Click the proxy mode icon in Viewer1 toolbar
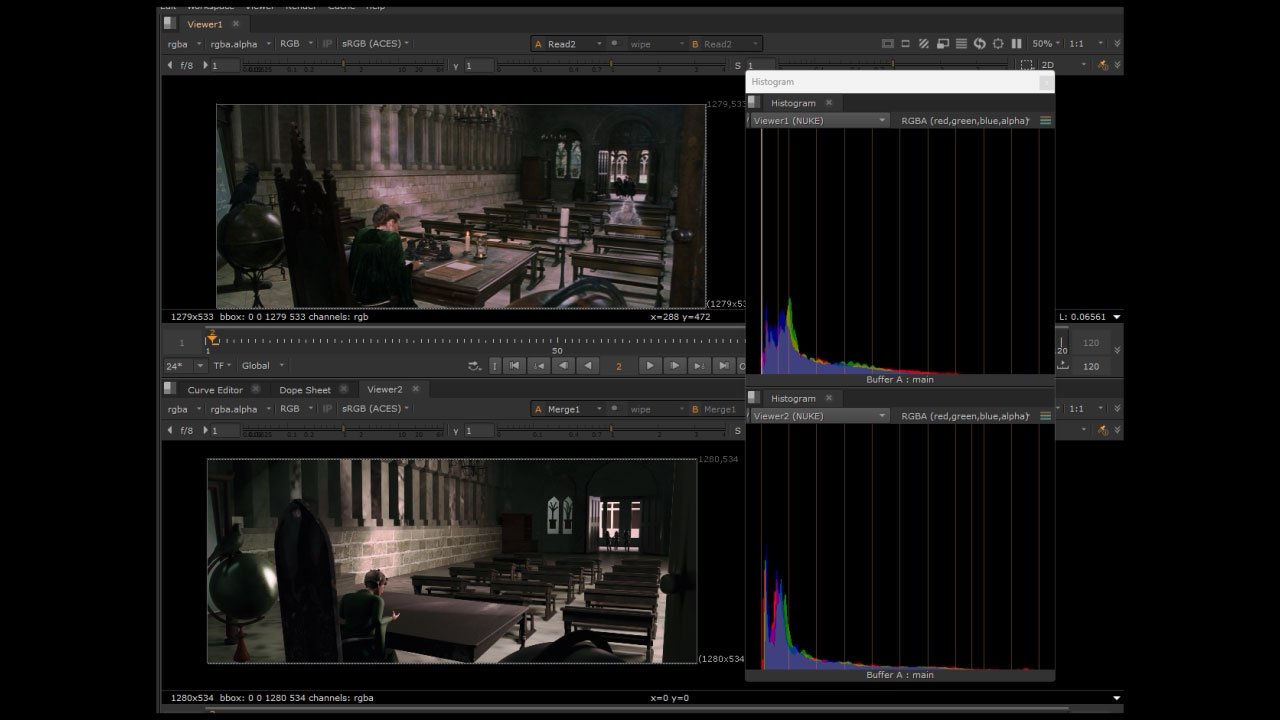The width and height of the screenshot is (1280, 720). (x=906, y=44)
